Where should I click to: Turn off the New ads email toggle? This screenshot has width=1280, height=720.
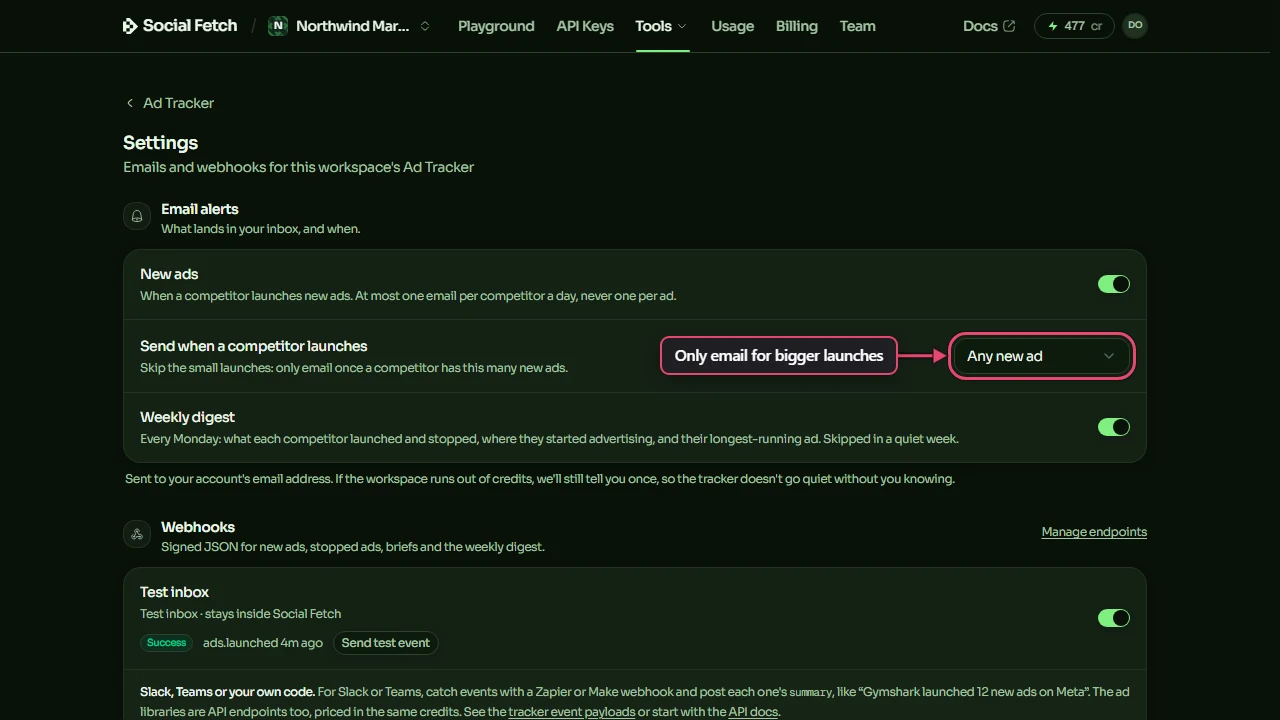tap(1114, 284)
